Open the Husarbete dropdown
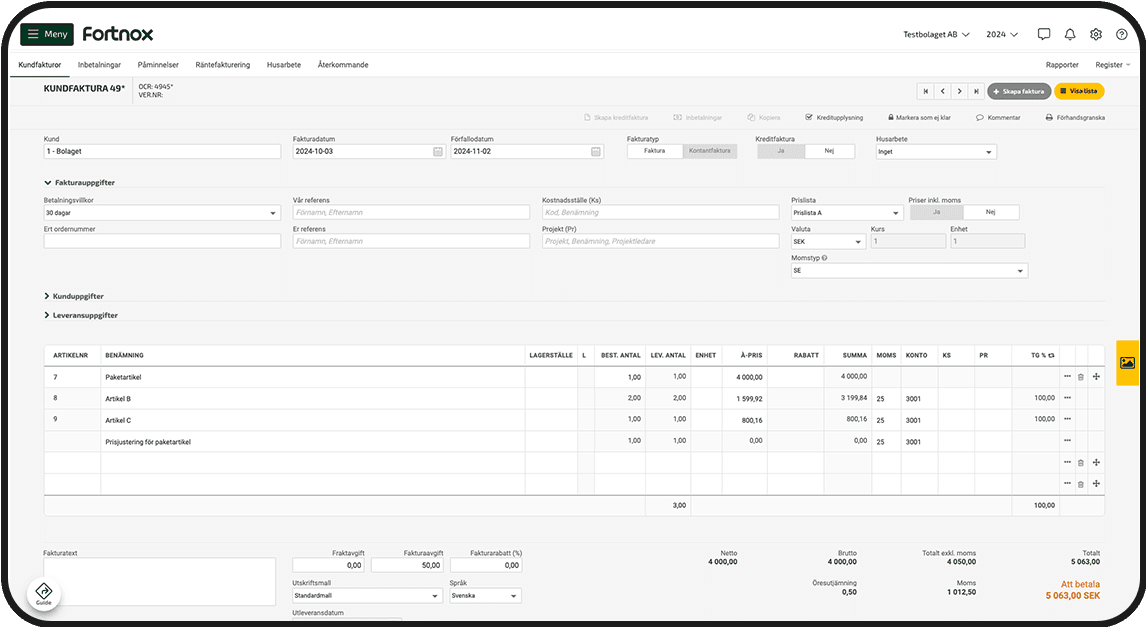This screenshot has width=1146, height=627. pyautogui.click(x=936, y=152)
